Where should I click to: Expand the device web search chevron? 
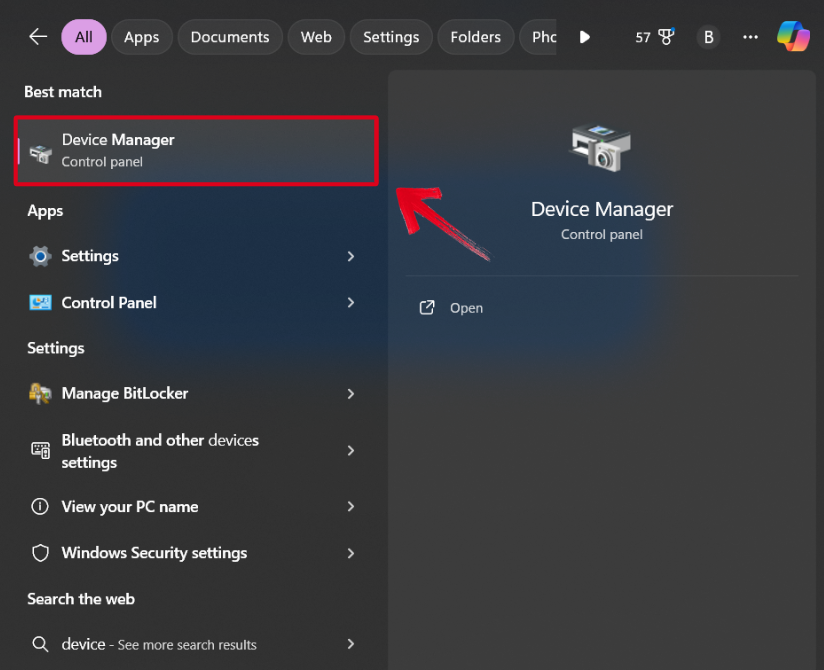click(x=351, y=644)
